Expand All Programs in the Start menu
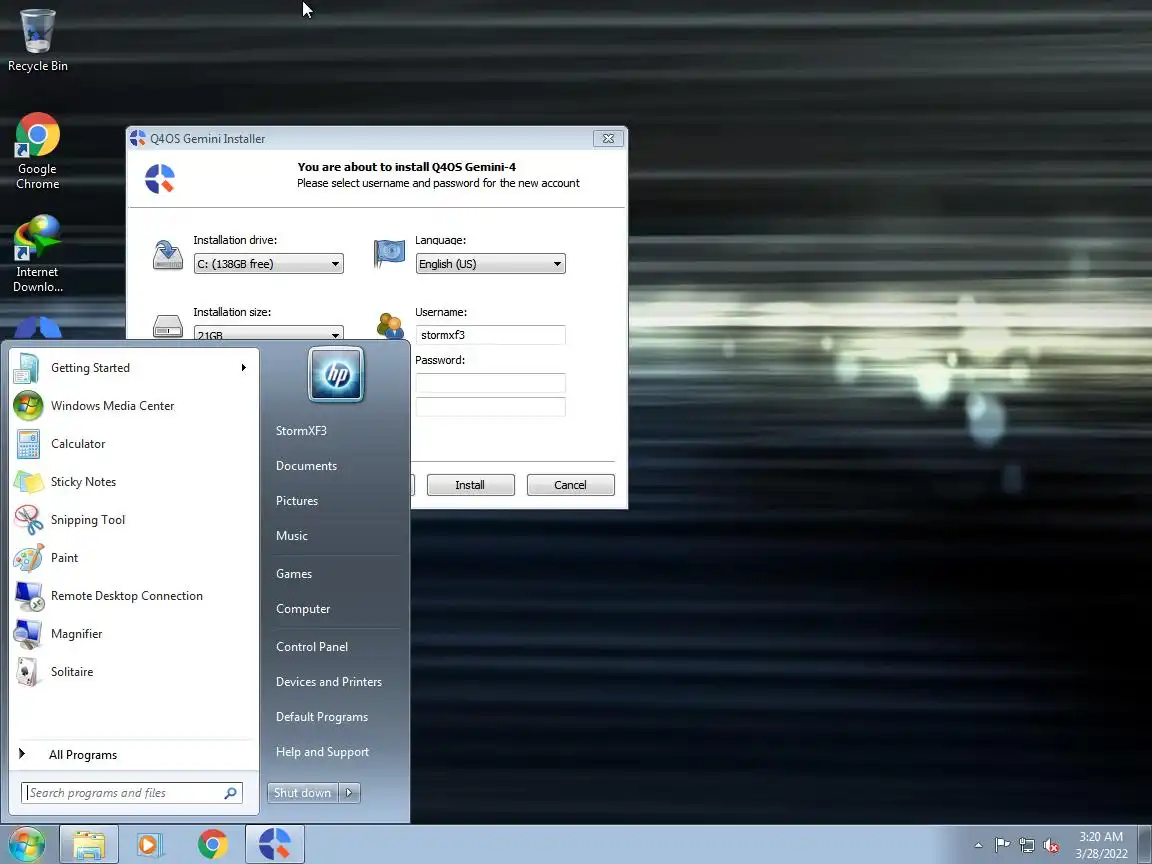Image resolution: width=1152 pixels, height=864 pixels. (x=132, y=755)
